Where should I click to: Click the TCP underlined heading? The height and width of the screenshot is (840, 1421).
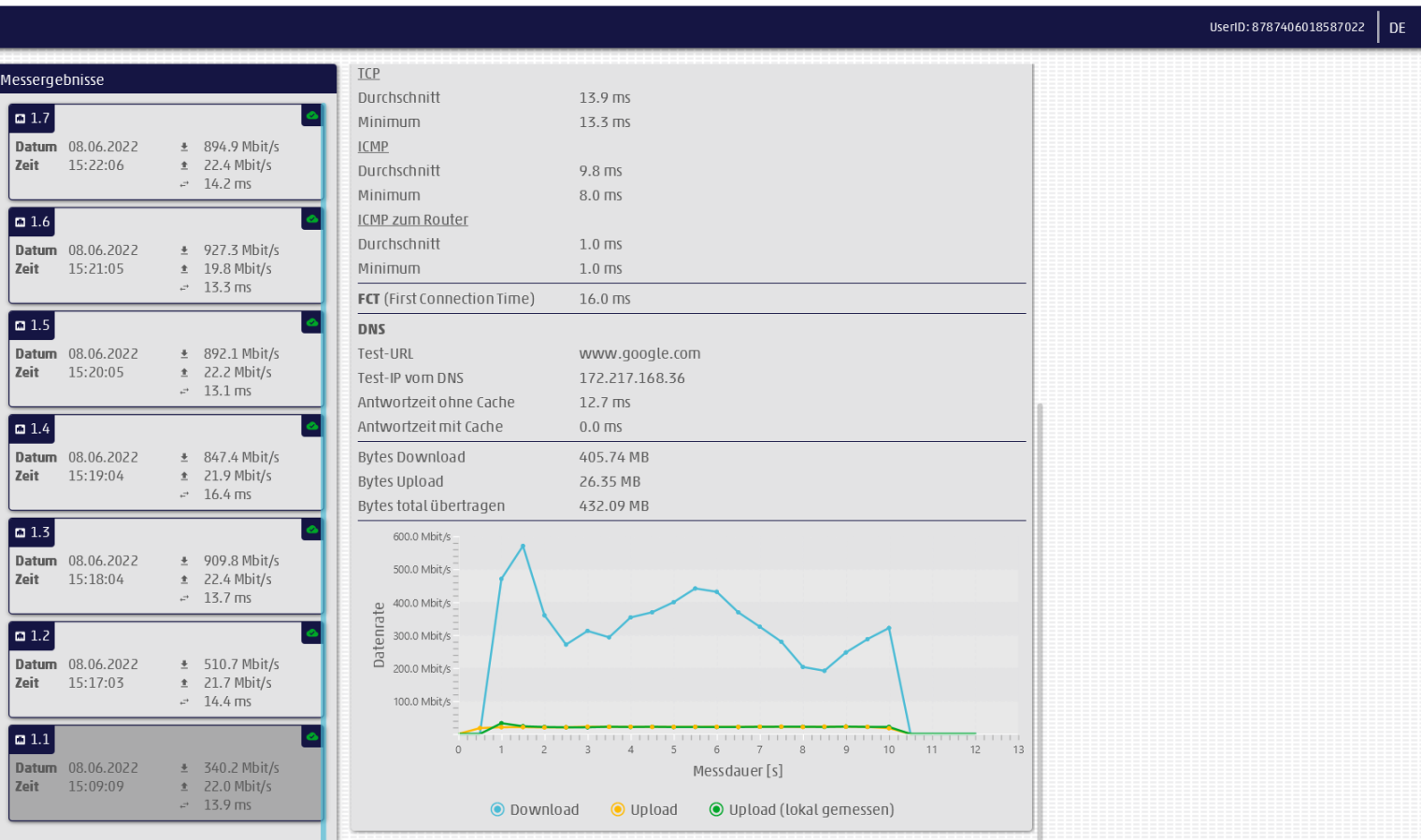click(368, 74)
